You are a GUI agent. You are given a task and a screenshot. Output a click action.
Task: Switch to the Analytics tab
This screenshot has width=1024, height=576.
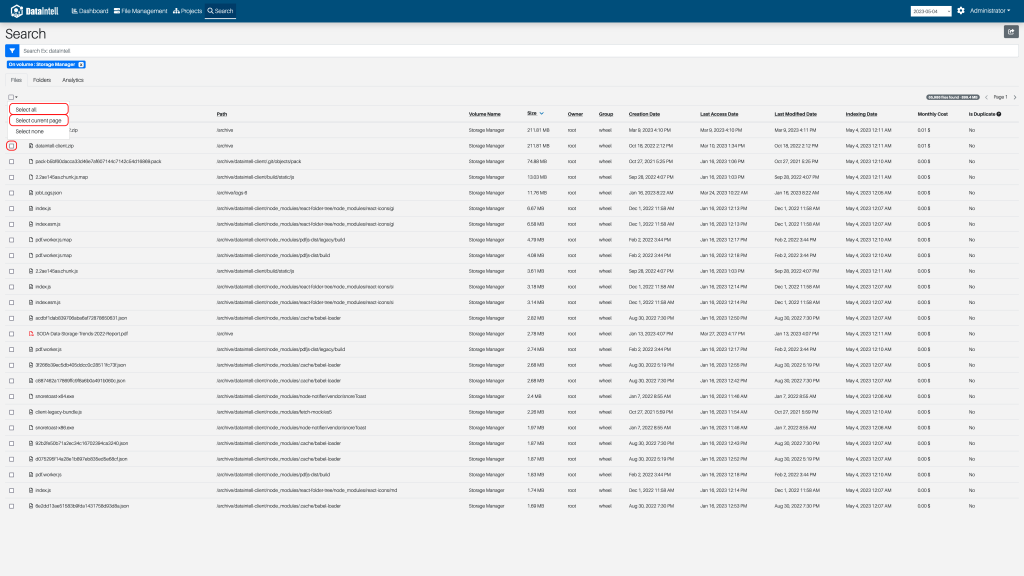point(72,80)
